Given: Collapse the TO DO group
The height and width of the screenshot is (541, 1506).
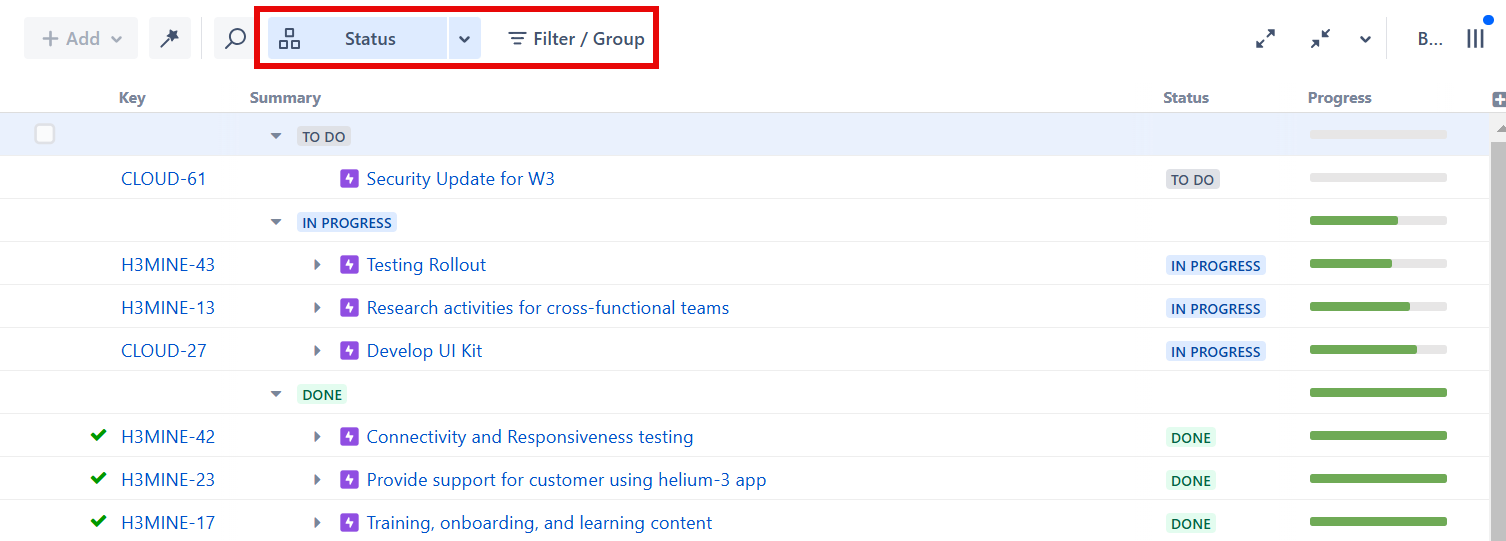Looking at the screenshot, I should click(x=276, y=136).
